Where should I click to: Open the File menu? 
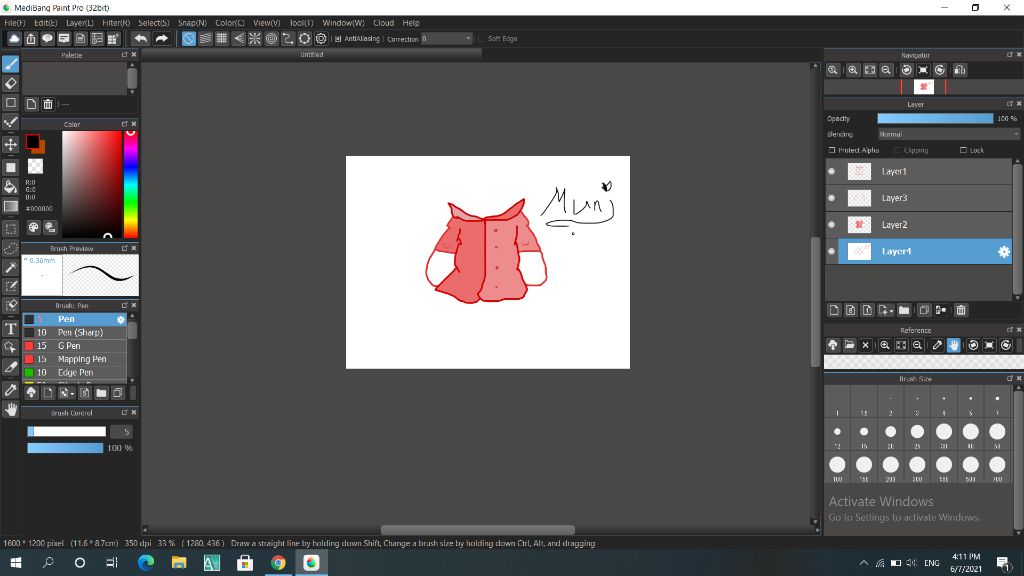(x=14, y=23)
